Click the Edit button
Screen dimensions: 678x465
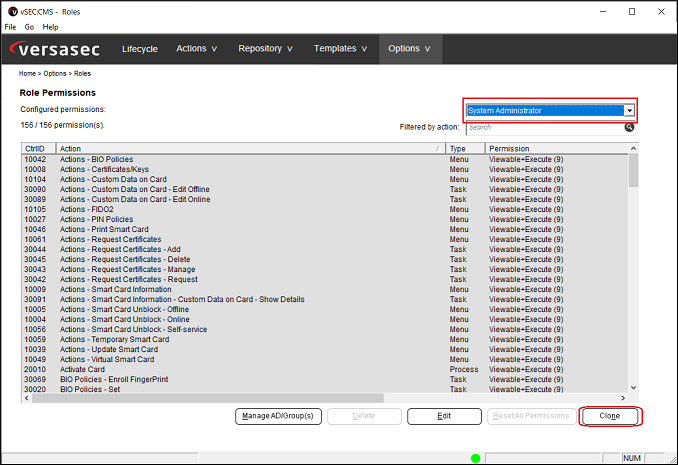(444, 416)
